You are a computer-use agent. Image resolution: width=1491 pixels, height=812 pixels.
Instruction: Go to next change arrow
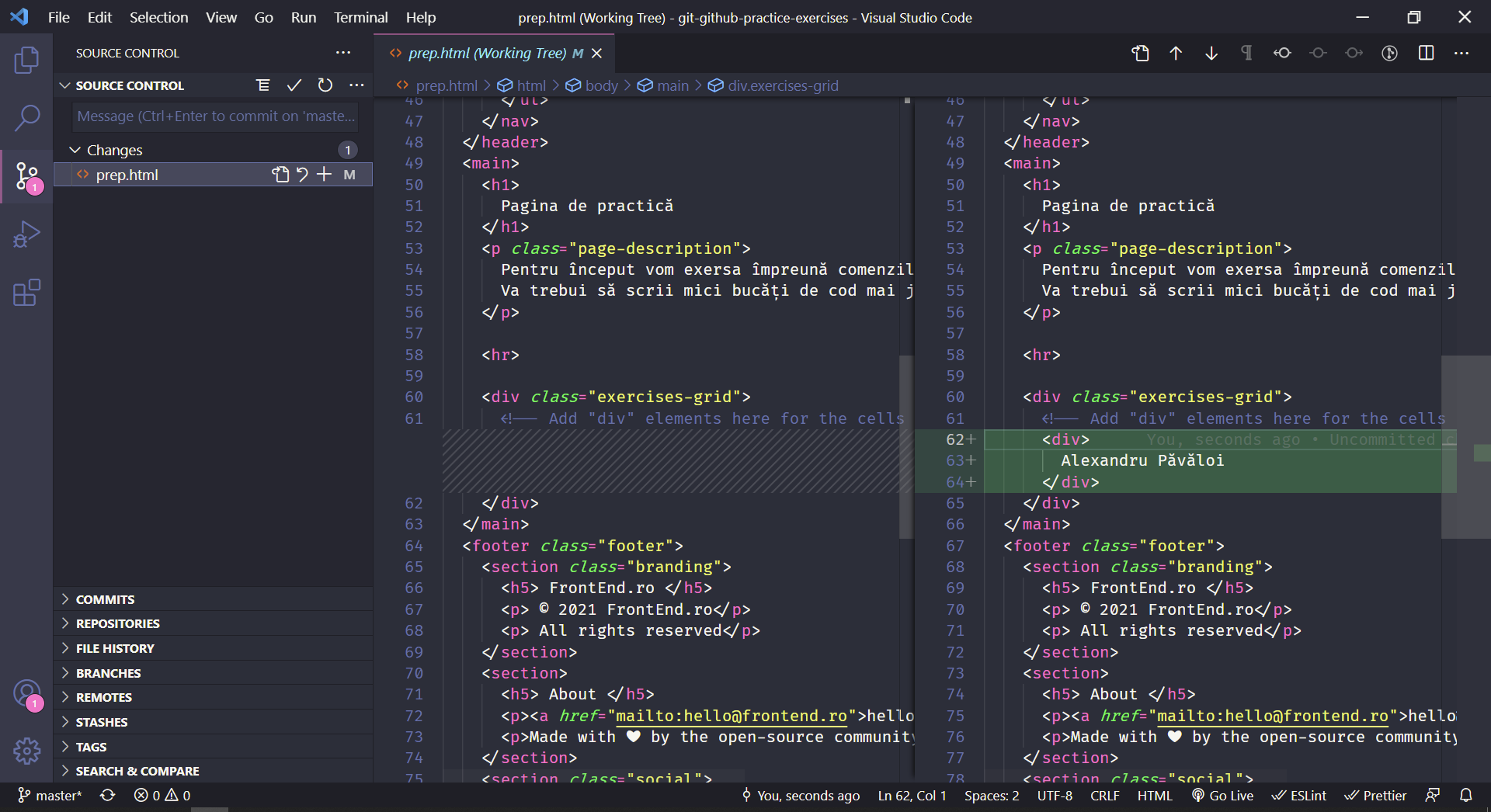[1211, 53]
